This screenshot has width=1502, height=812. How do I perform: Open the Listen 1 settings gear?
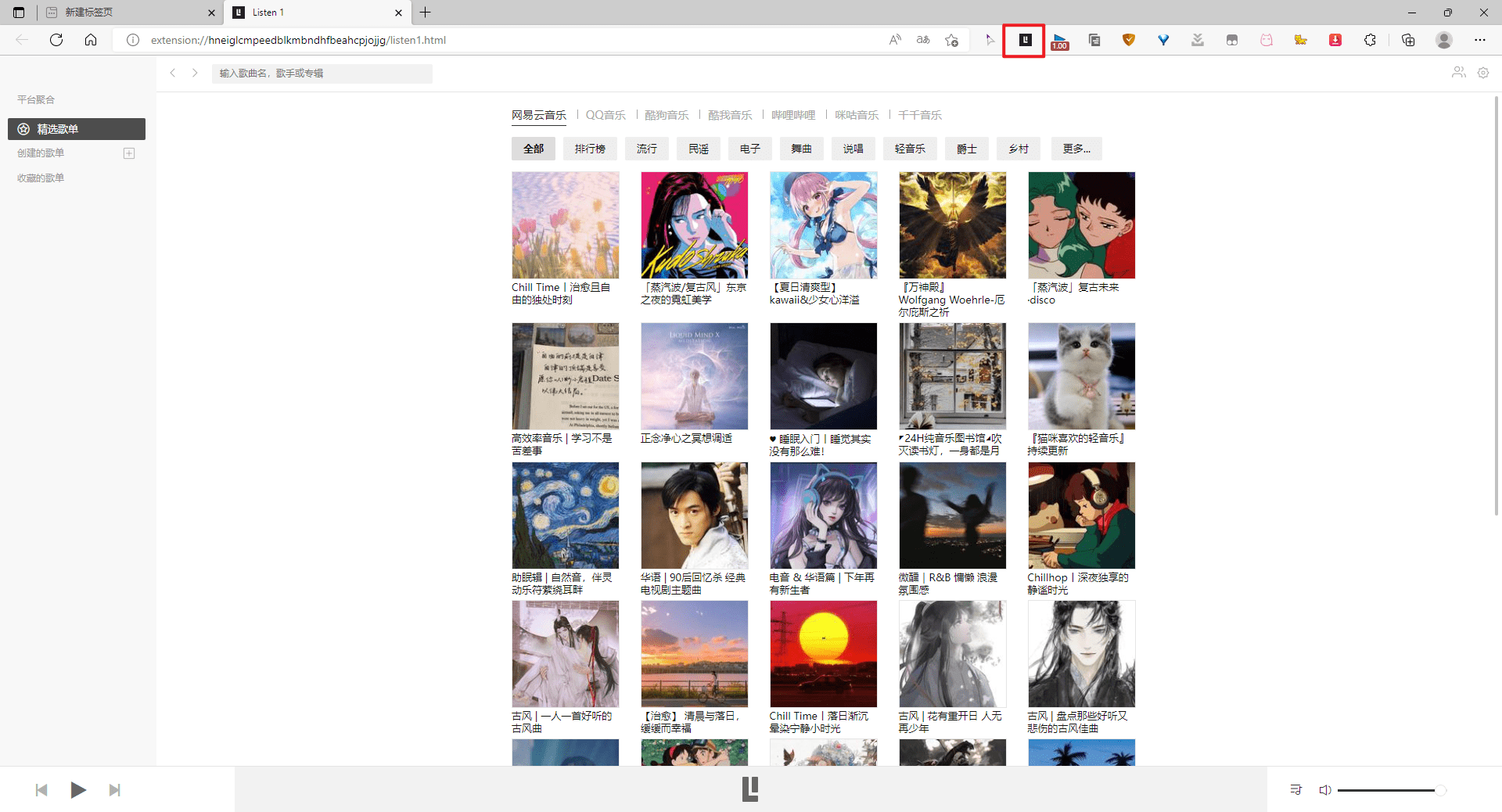point(1483,73)
